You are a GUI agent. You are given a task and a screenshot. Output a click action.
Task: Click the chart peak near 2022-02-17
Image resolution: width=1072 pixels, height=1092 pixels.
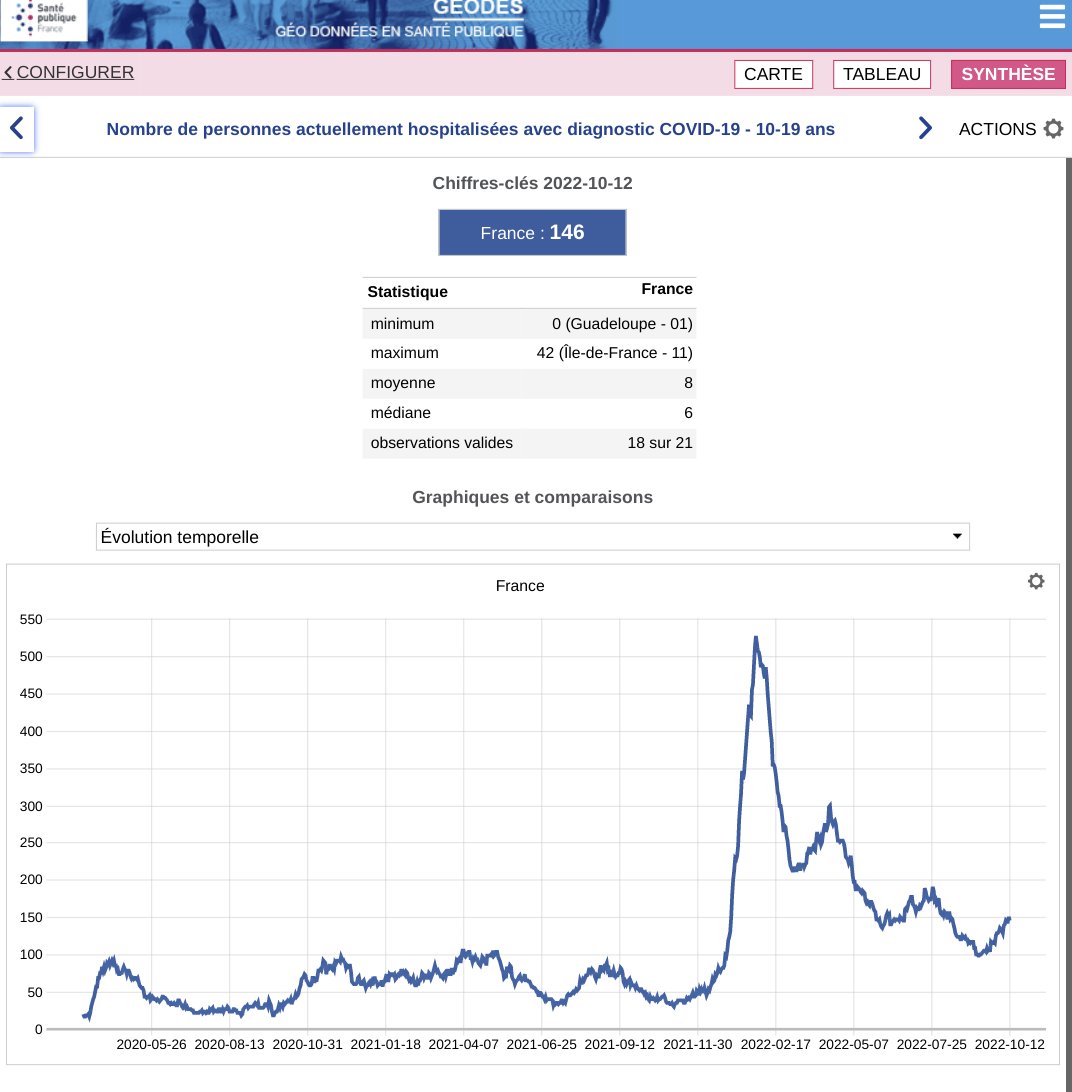click(756, 638)
